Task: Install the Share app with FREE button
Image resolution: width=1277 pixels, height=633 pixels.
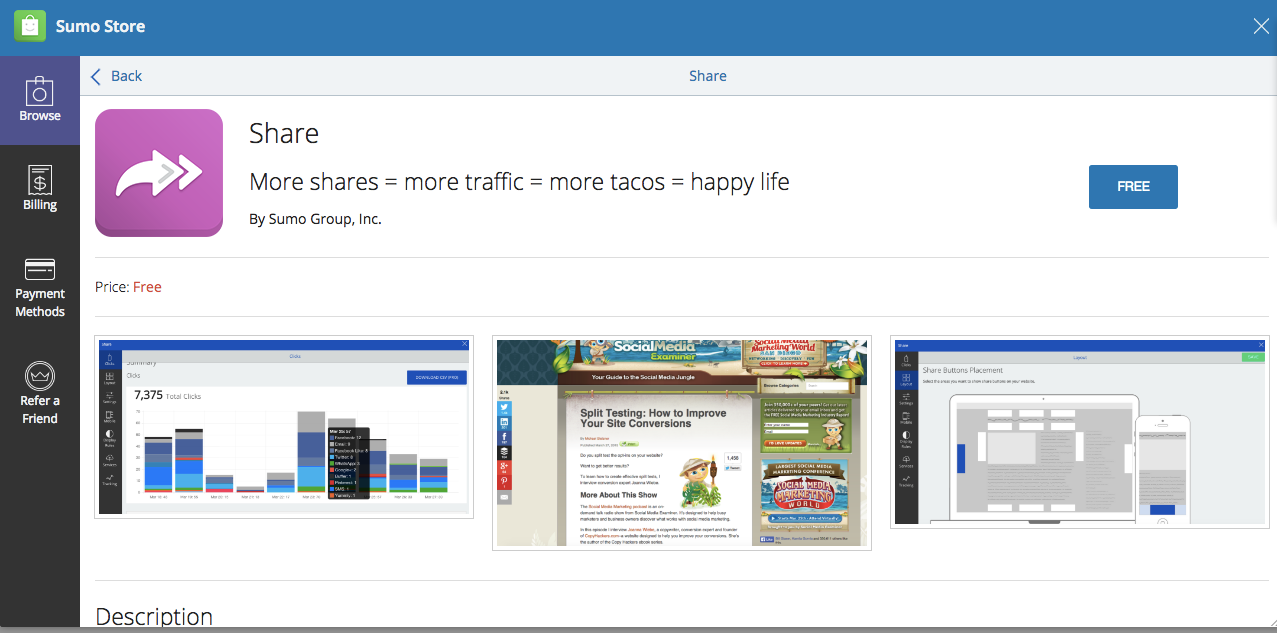Action: coord(1133,187)
